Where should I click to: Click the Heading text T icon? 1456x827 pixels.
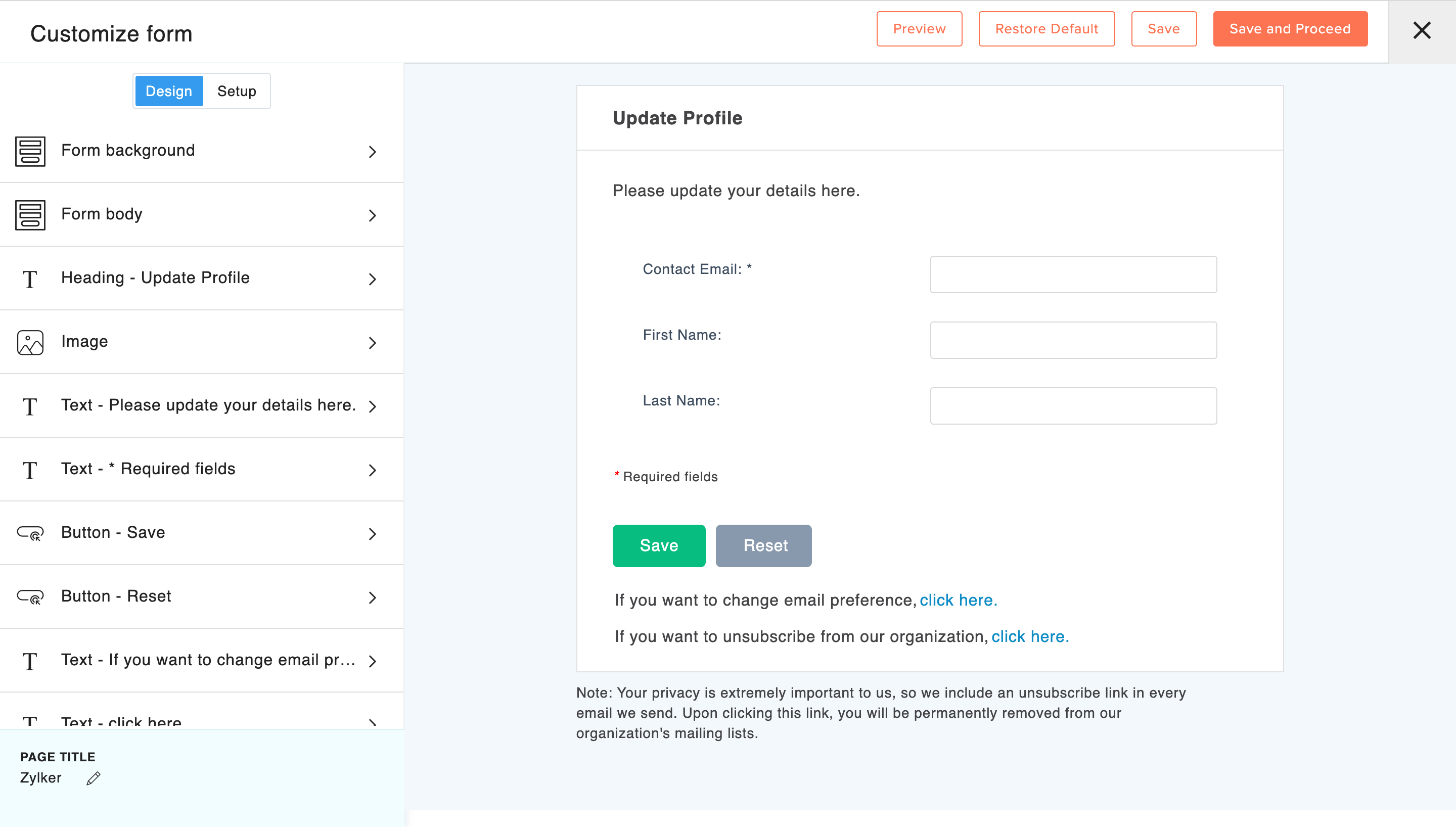(29, 279)
